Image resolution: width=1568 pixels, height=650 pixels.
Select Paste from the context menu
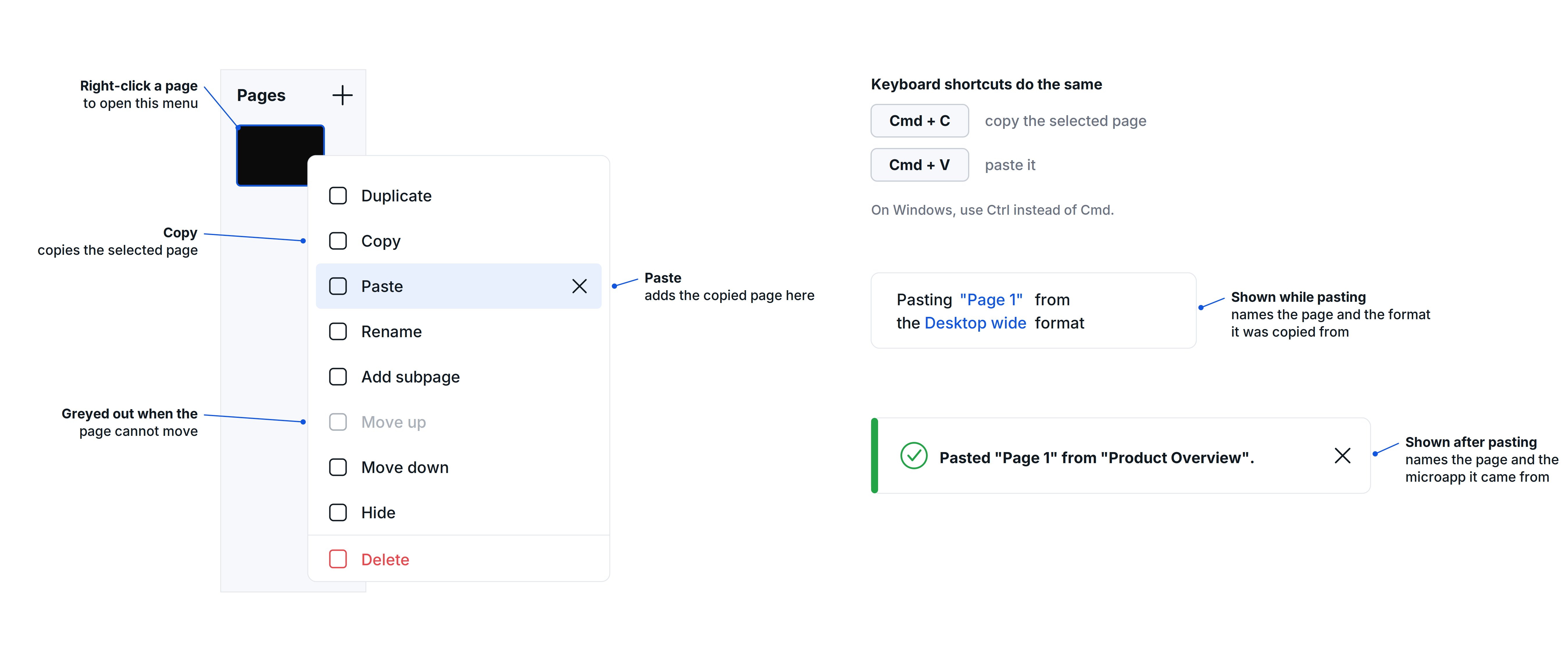click(458, 286)
